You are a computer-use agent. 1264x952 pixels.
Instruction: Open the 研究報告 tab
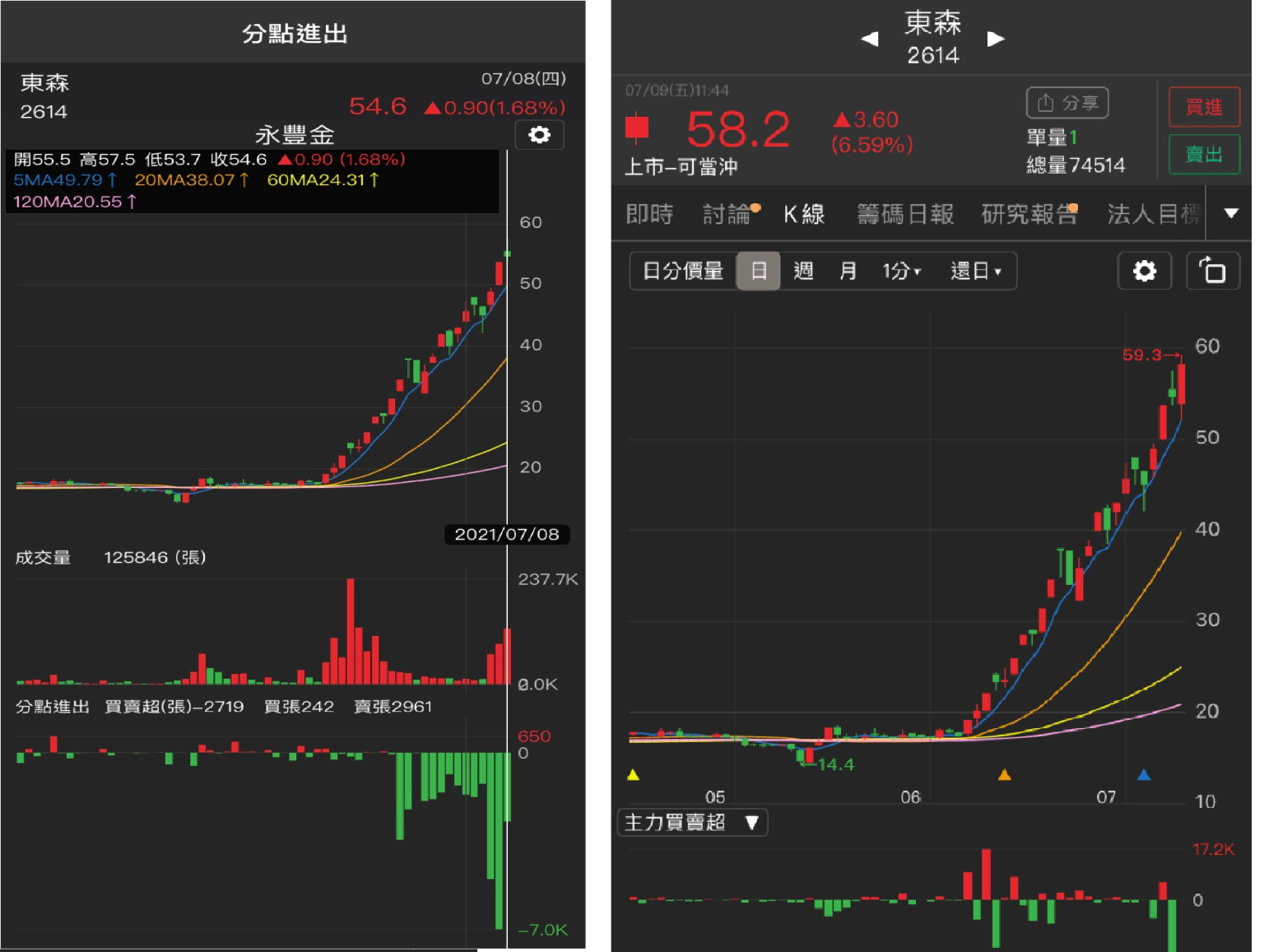[1029, 214]
